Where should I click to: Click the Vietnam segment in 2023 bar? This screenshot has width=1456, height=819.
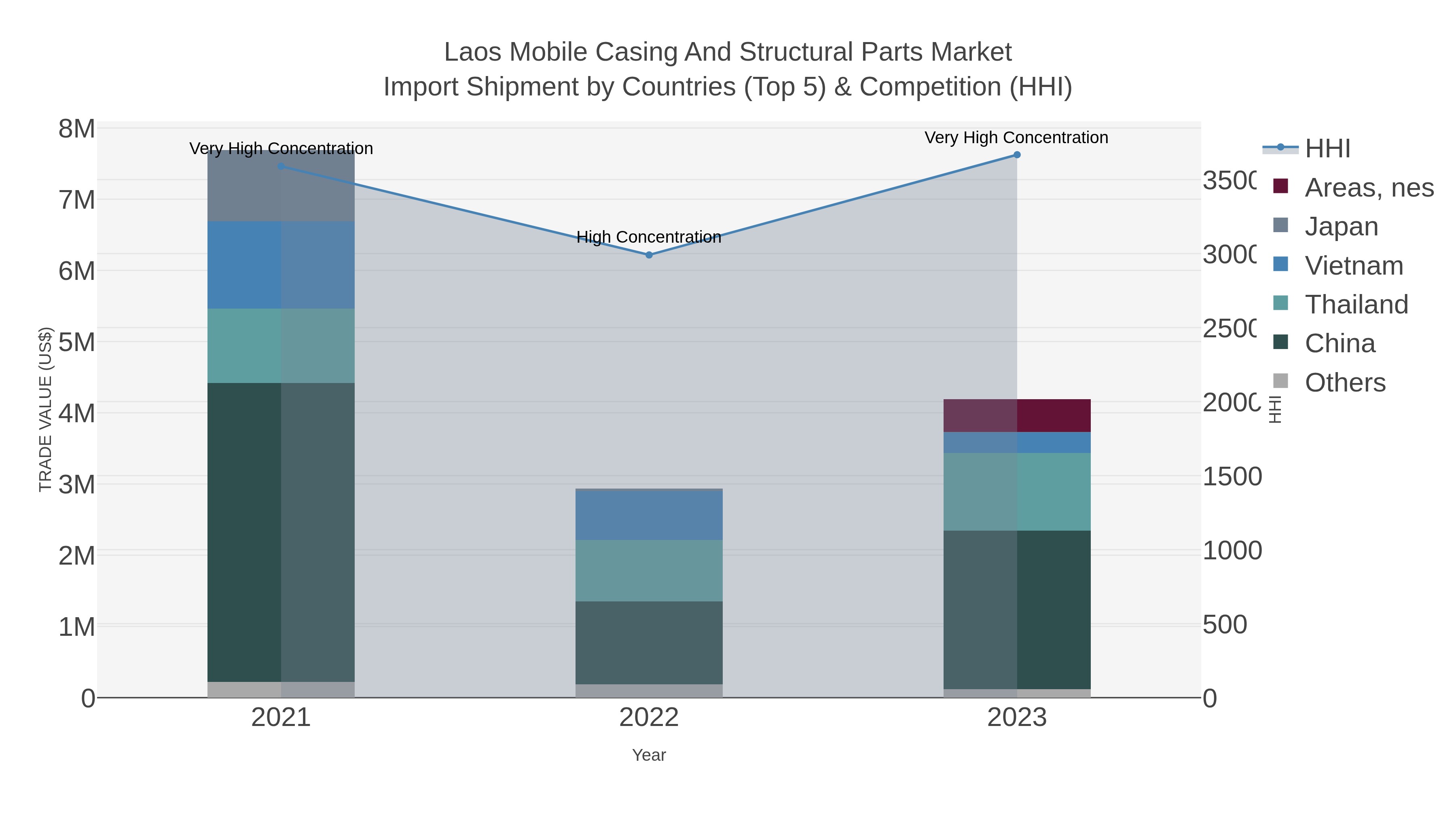click(x=1017, y=442)
